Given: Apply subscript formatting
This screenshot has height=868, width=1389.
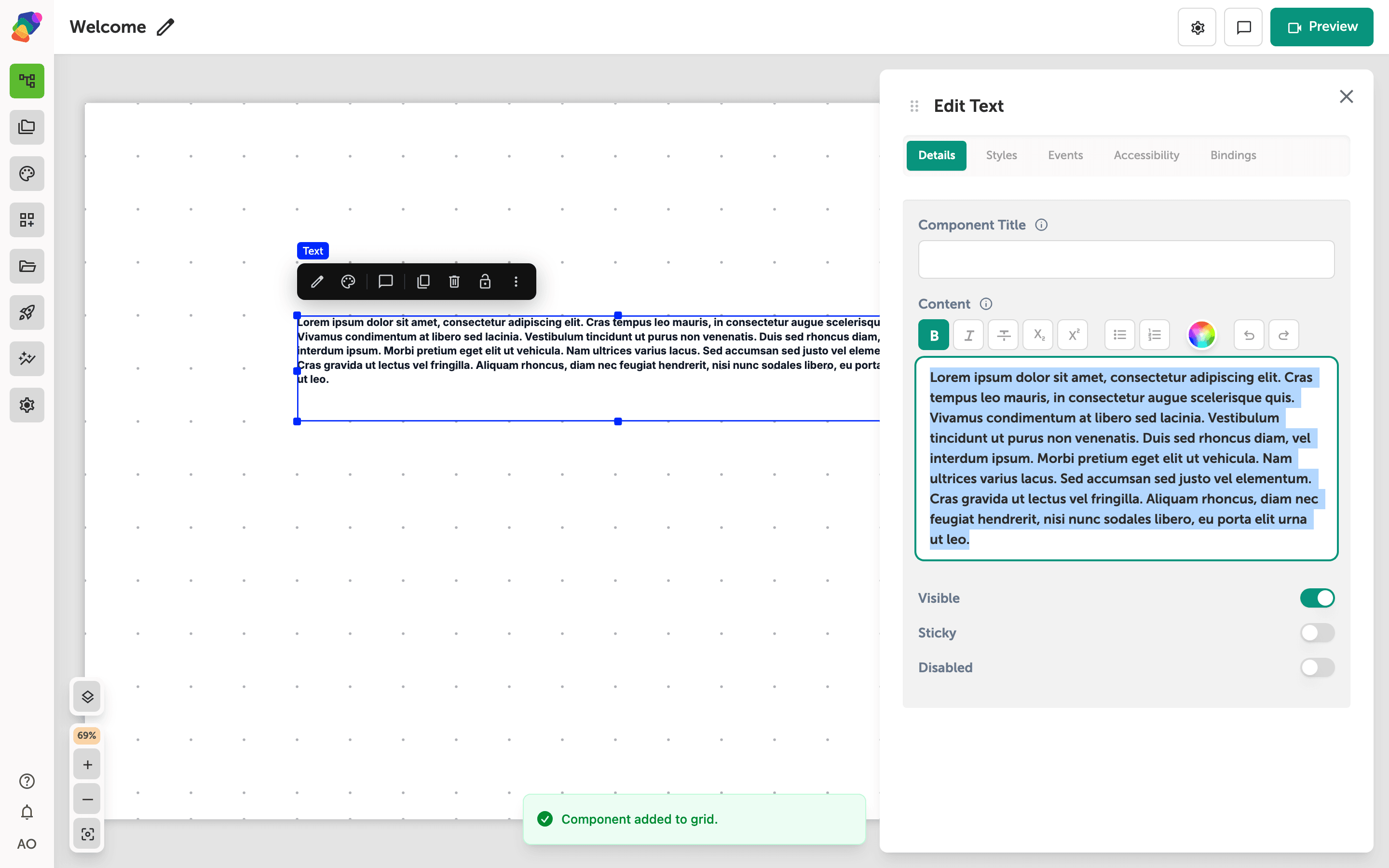Looking at the screenshot, I should pyautogui.click(x=1038, y=335).
